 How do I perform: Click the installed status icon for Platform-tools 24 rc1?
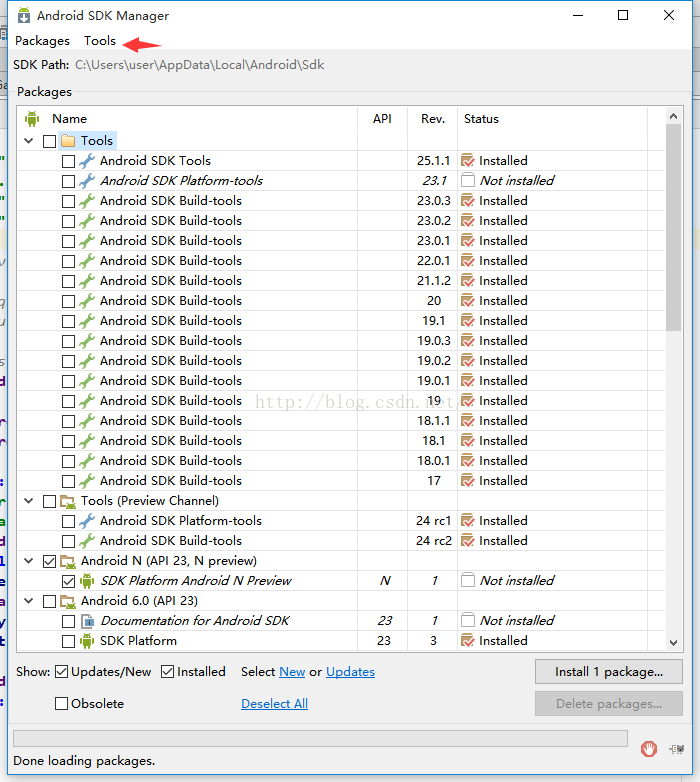[468, 521]
